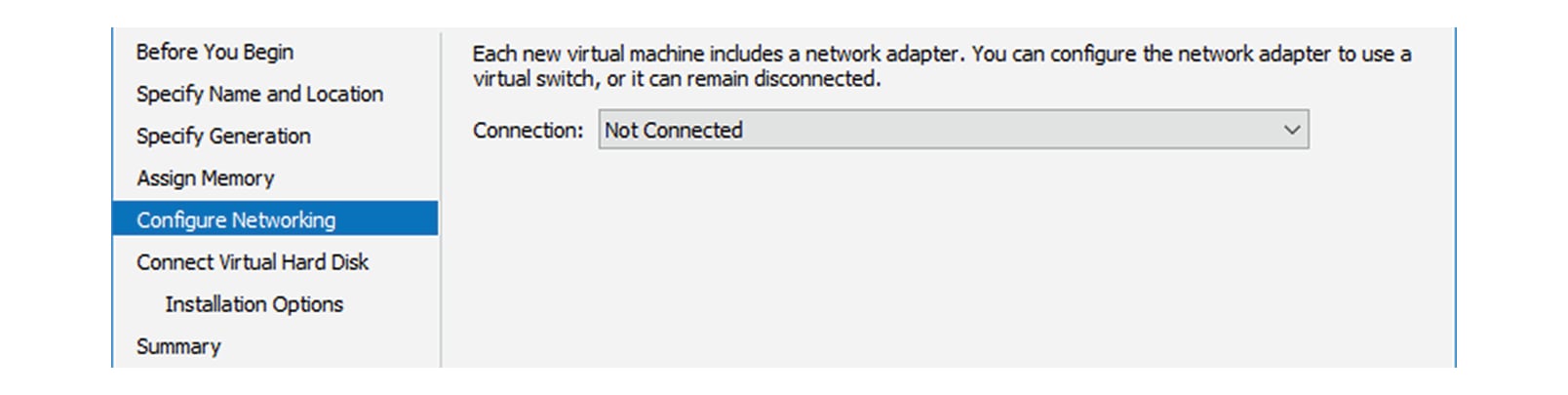Expand the Connection chevron arrow
The height and width of the screenshot is (395, 1568).
(1292, 130)
